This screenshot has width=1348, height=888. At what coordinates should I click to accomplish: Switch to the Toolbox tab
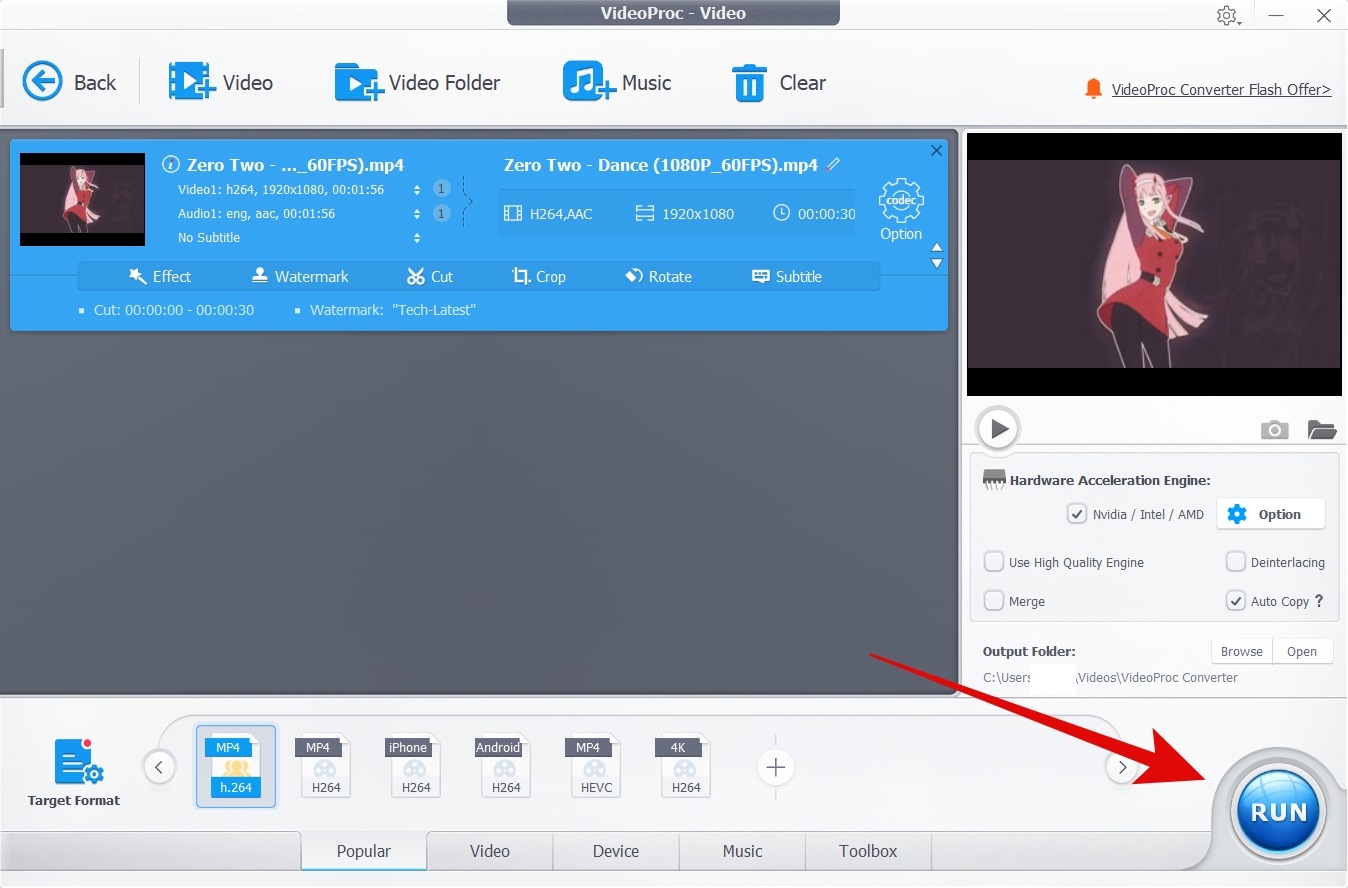point(868,851)
